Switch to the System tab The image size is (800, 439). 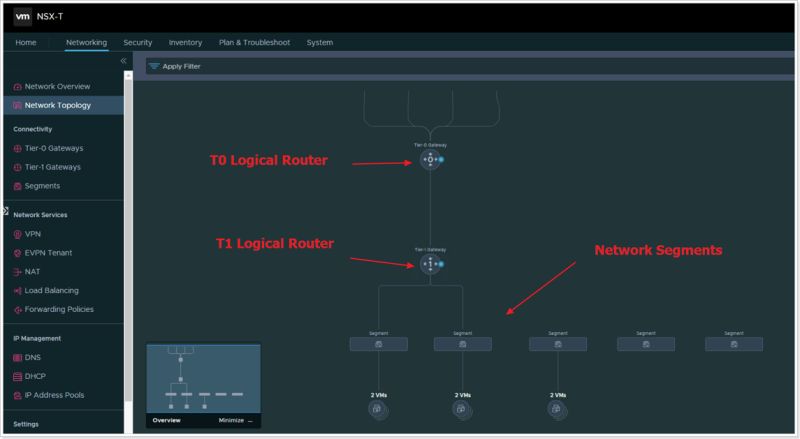tap(320, 42)
